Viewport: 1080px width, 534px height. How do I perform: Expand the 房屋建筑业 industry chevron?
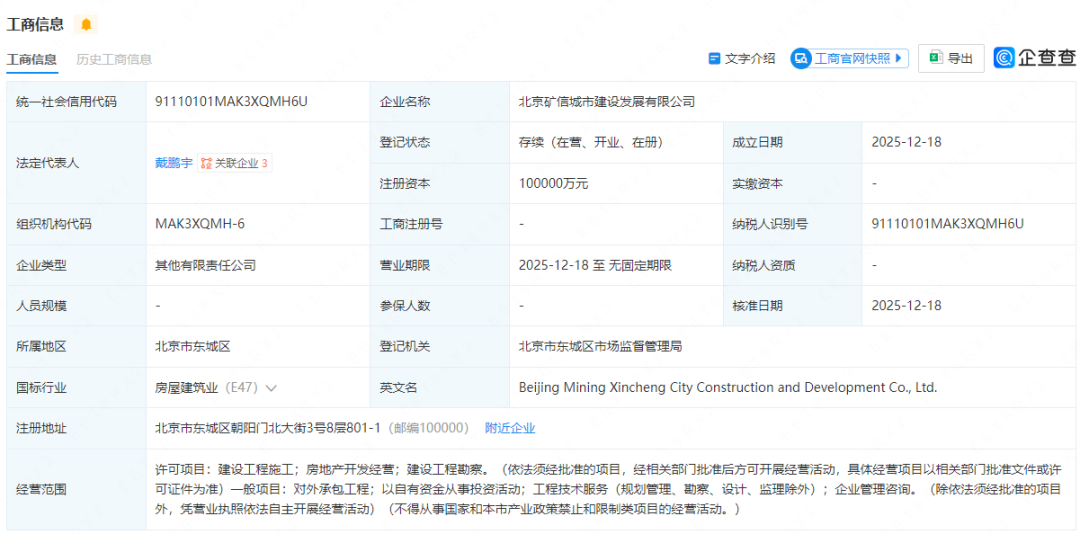pos(271,388)
